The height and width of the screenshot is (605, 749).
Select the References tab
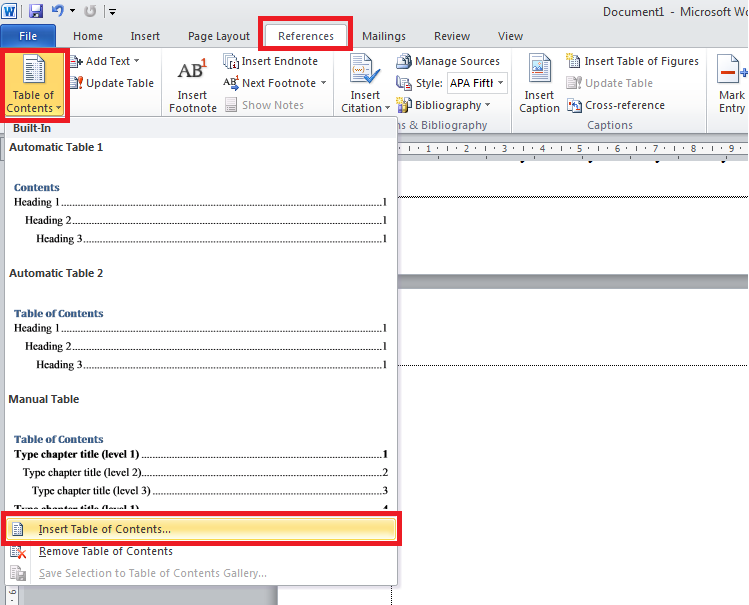click(306, 36)
